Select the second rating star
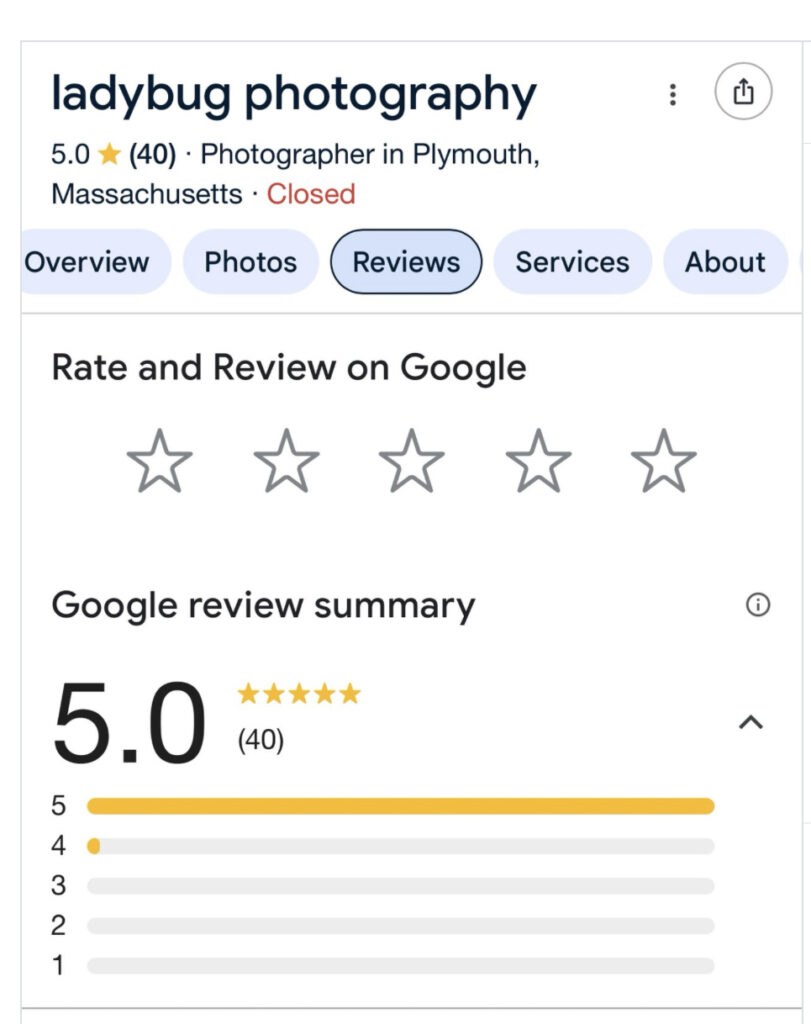Image resolution: width=811 pixels, height=1024 pixels. pos(286,461)
